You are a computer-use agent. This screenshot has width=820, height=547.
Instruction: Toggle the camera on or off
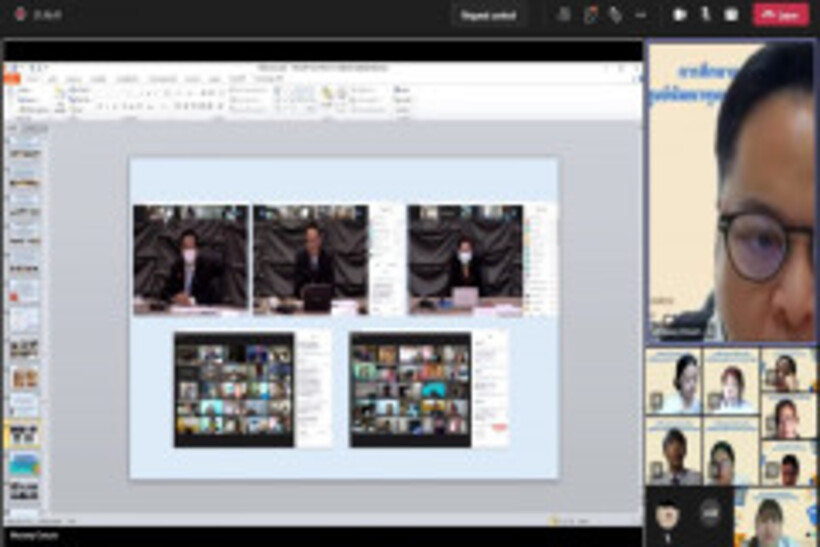tap(679, 15)
